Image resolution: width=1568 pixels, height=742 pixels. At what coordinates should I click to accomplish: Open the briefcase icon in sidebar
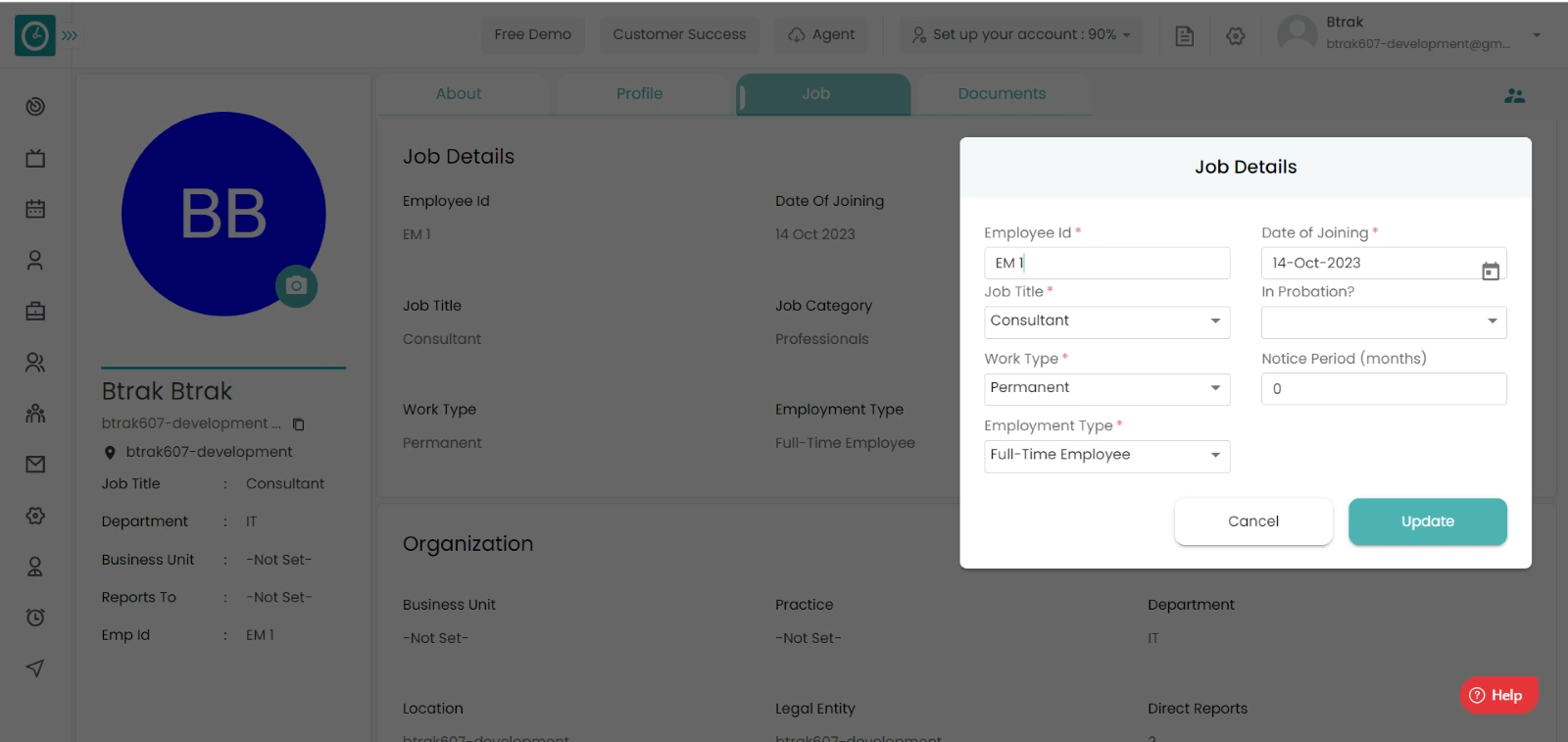click(35, 311)
